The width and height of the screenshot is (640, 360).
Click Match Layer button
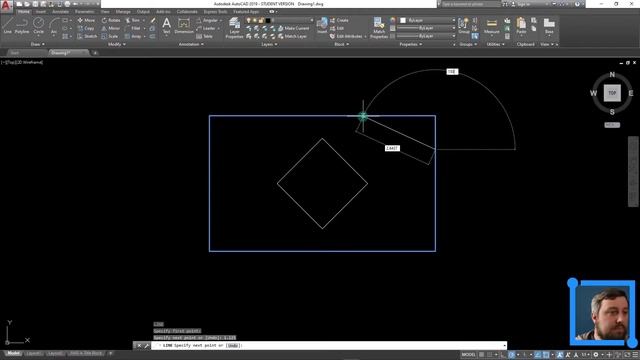(x=292, y=36)
